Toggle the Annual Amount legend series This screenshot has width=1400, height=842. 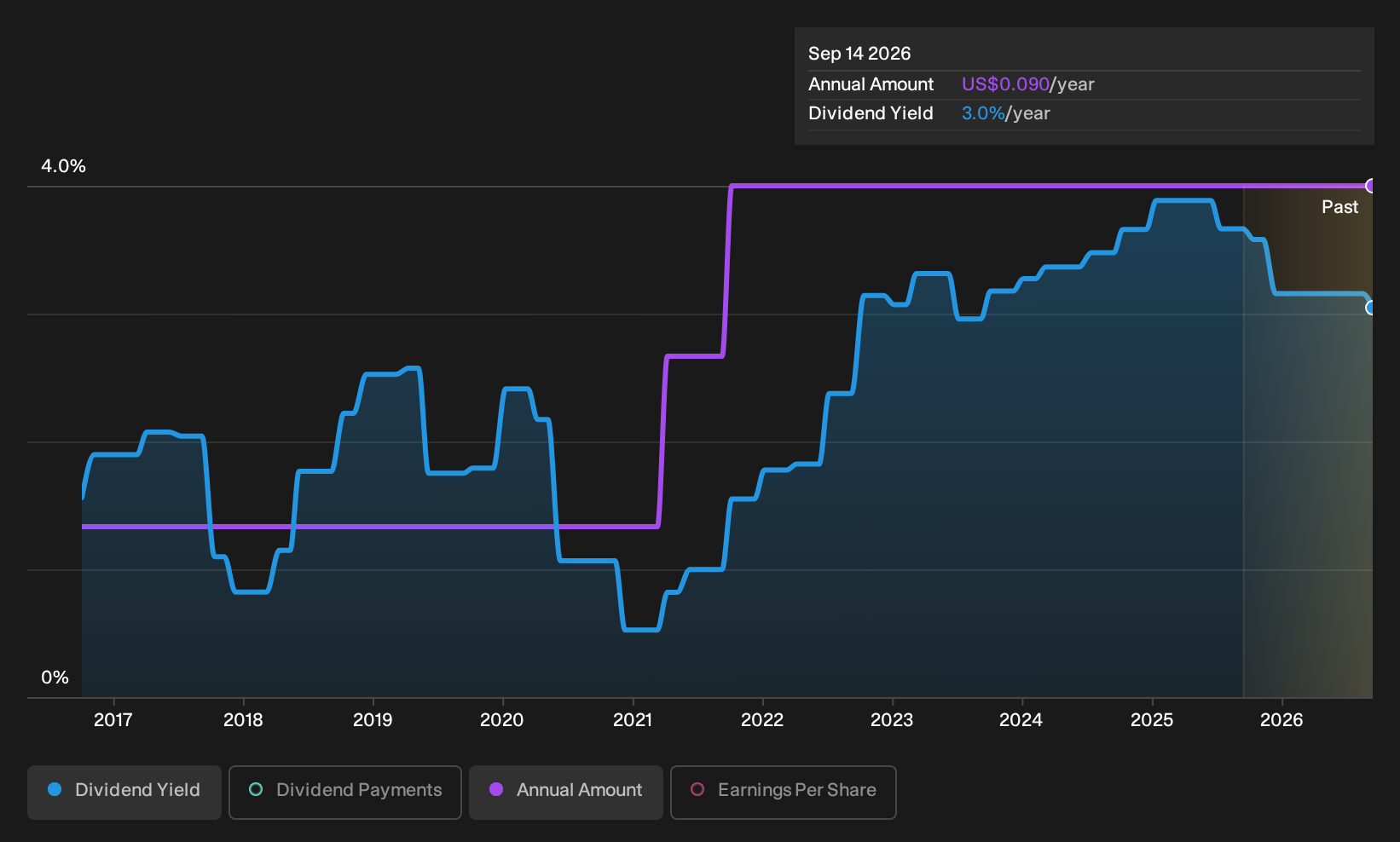pos(566,793)
